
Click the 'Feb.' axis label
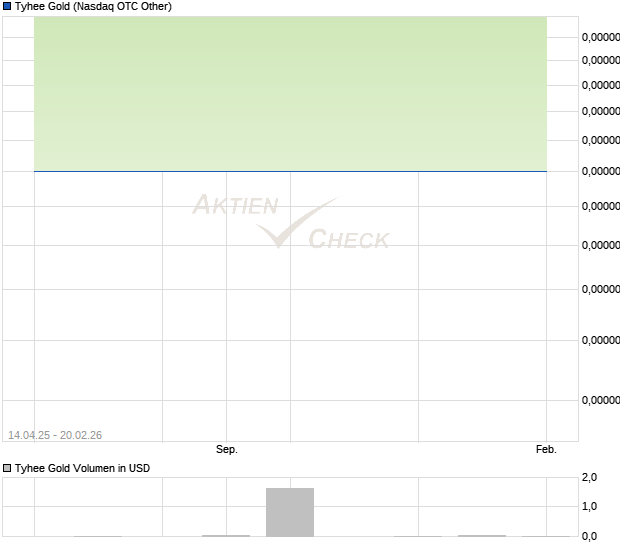coord(546,449)
